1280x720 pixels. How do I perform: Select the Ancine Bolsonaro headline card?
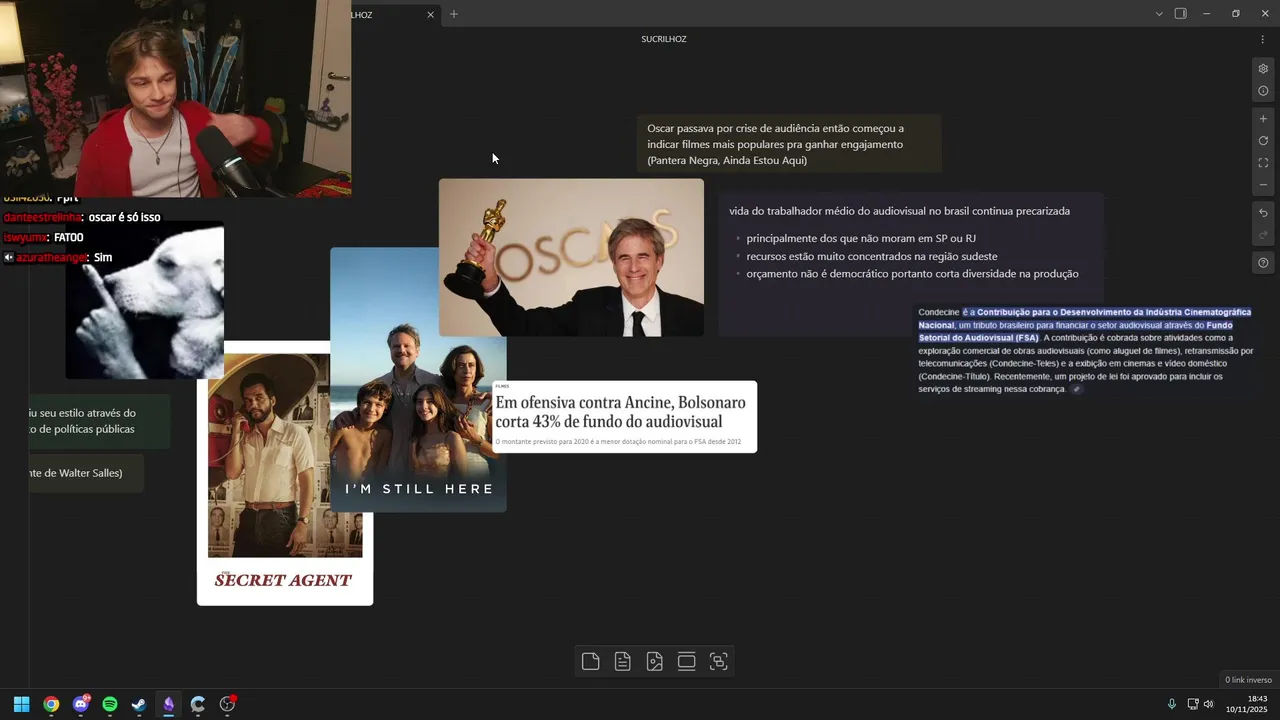[624, 416]
